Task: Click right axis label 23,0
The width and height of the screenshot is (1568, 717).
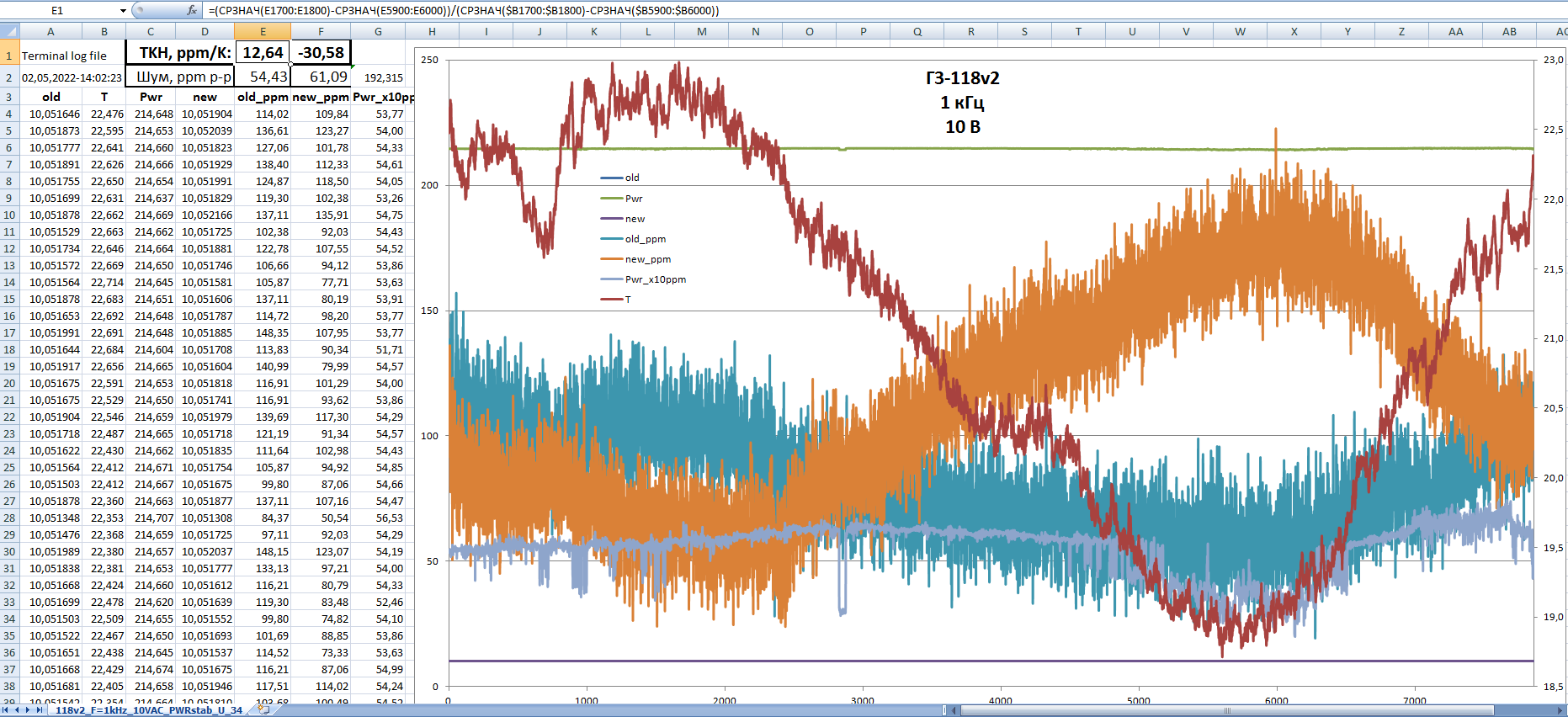Action: [x=1554, y=61]
